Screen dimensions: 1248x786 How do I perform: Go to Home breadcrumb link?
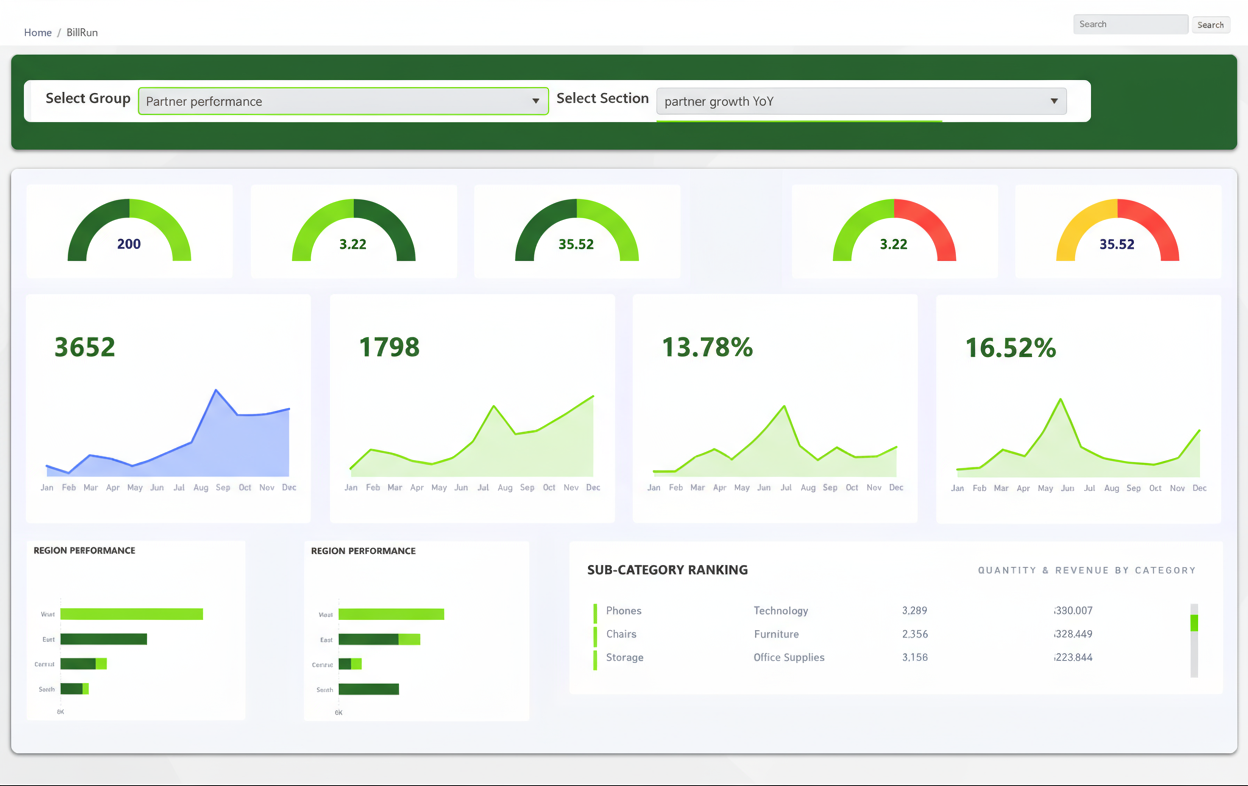click(x=38, y=33)
